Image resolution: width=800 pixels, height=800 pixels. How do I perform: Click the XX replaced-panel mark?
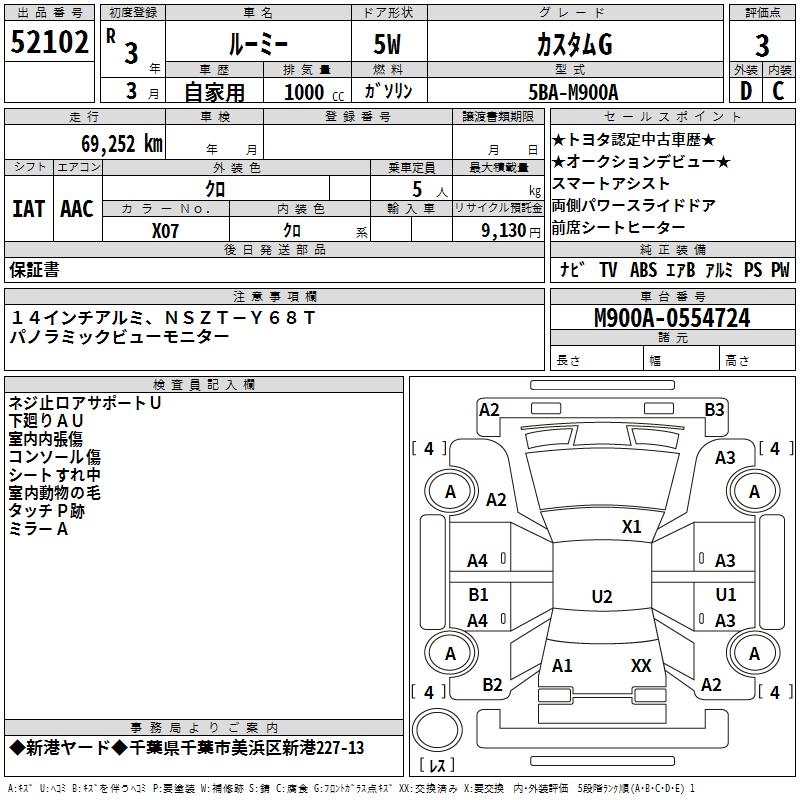click(x=641, y=666)
